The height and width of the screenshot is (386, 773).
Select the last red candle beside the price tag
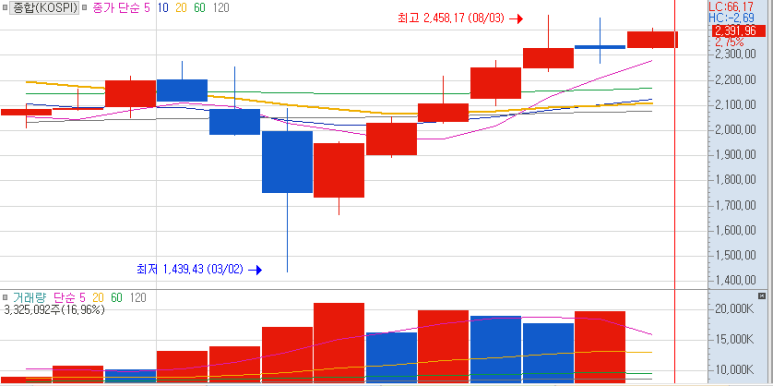(x=652, y=39)
